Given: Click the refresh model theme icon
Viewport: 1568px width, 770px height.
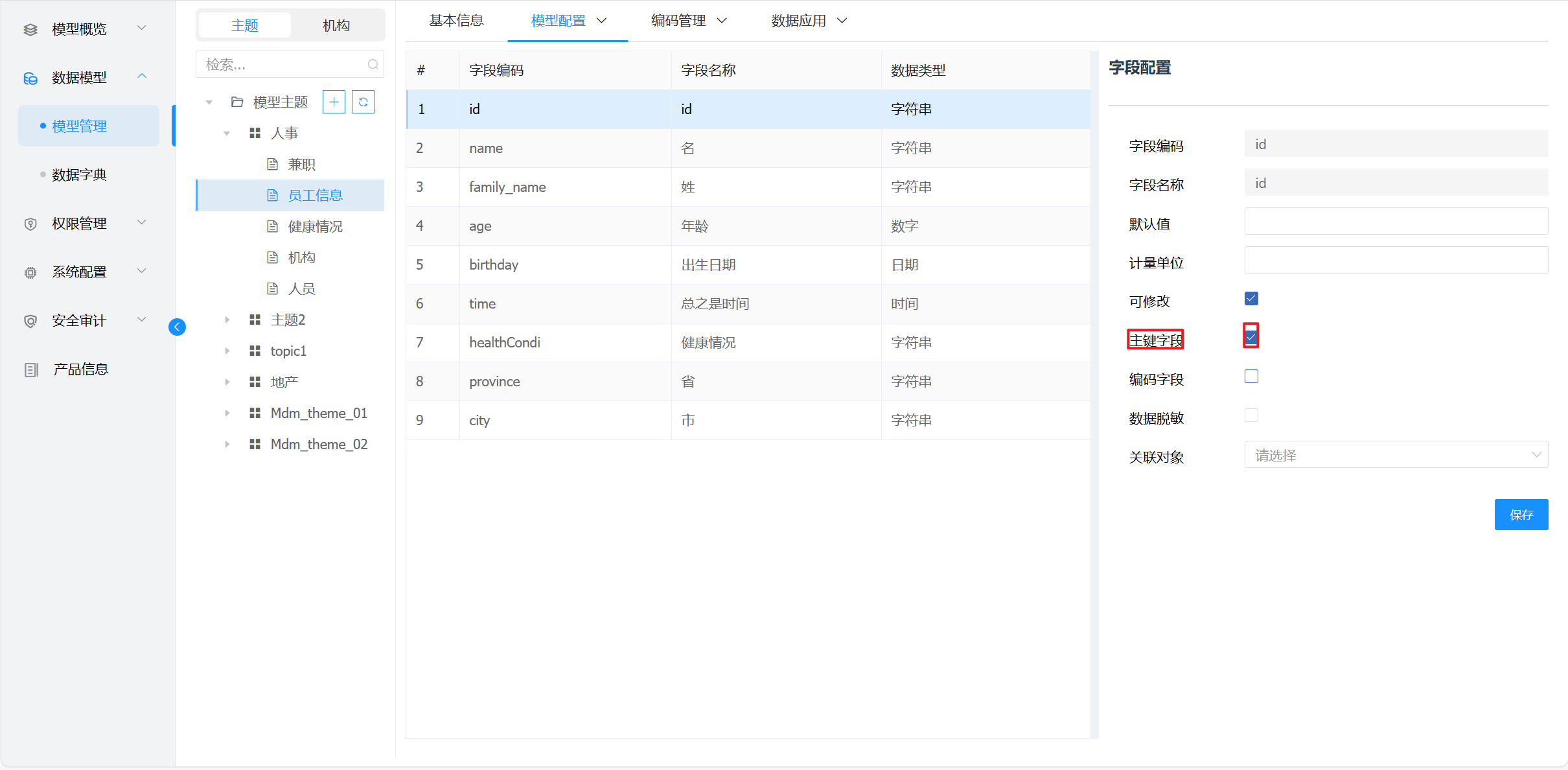Looking at the screenshot, I should click(363, 102).
